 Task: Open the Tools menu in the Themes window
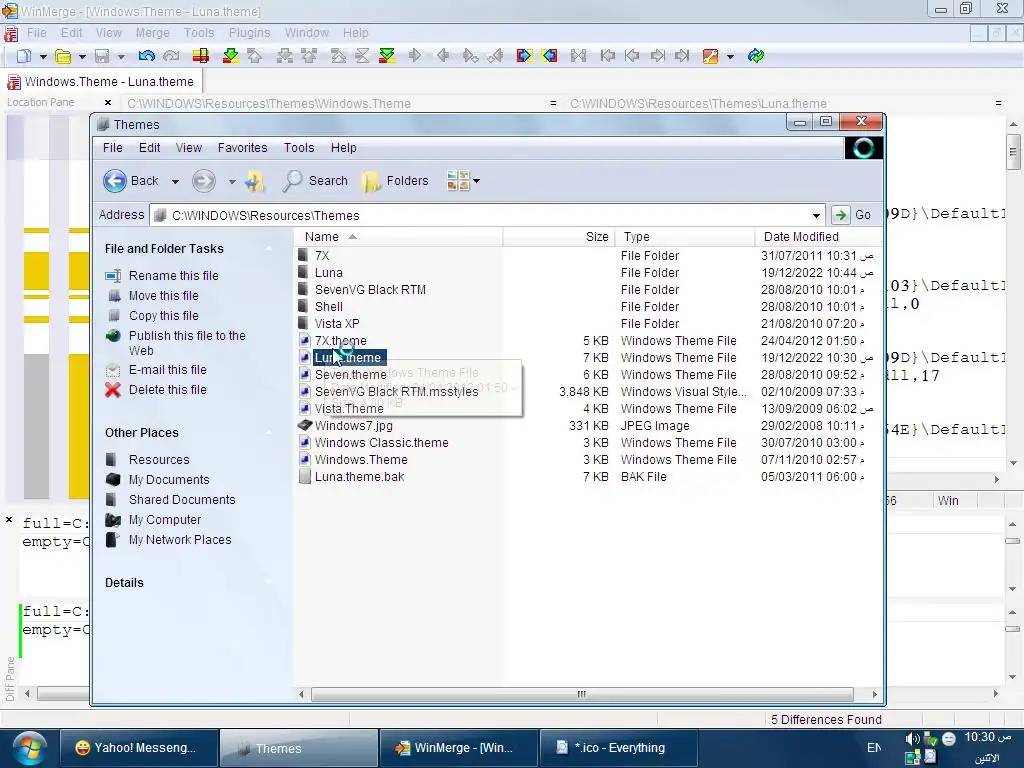point(299,148)
